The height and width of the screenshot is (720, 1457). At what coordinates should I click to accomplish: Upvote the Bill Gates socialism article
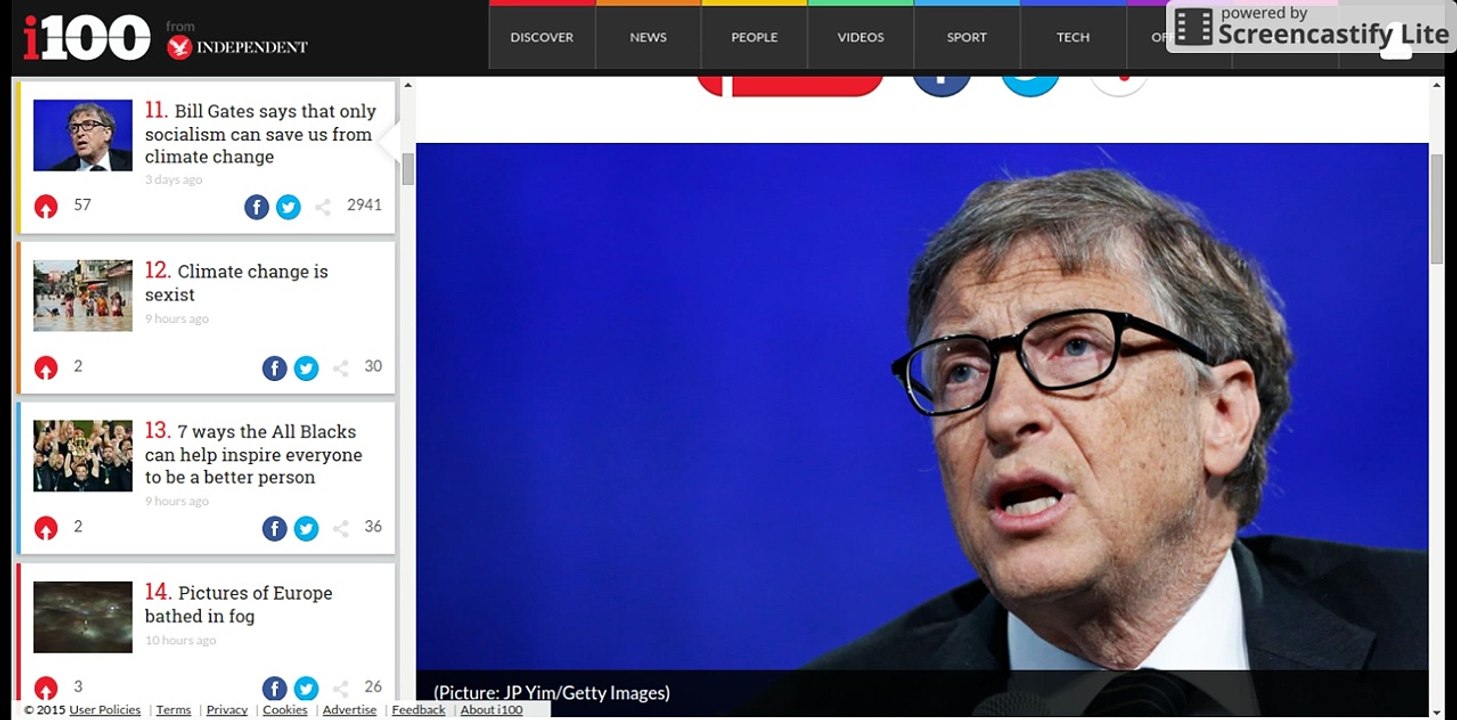tap(46, 206)
